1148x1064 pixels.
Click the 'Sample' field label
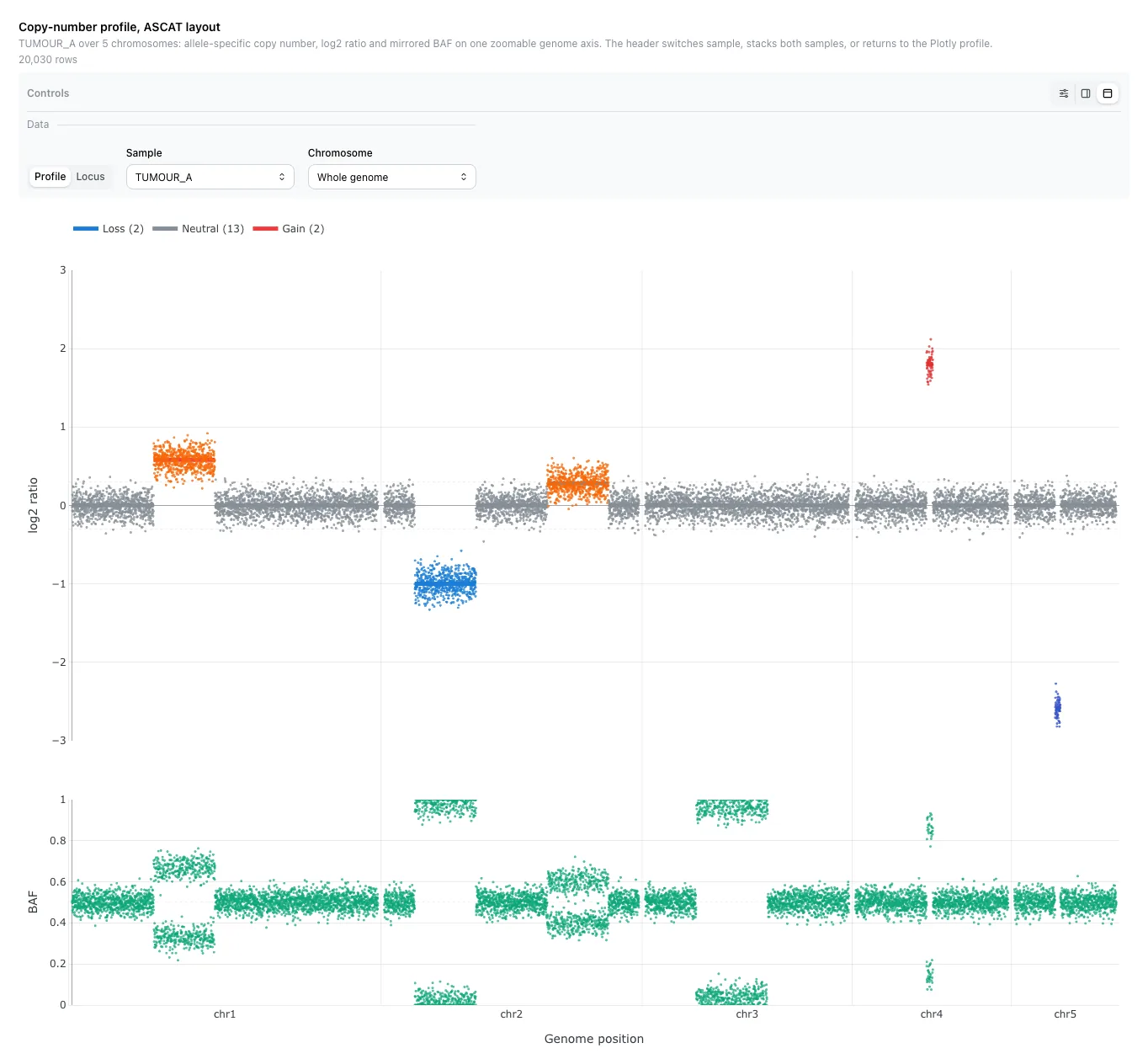coord(144,153)
